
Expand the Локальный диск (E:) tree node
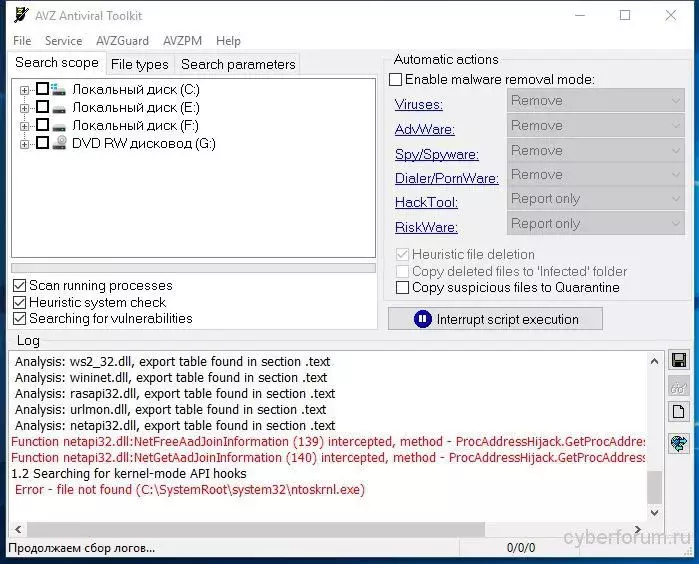[x=25, y=108]
